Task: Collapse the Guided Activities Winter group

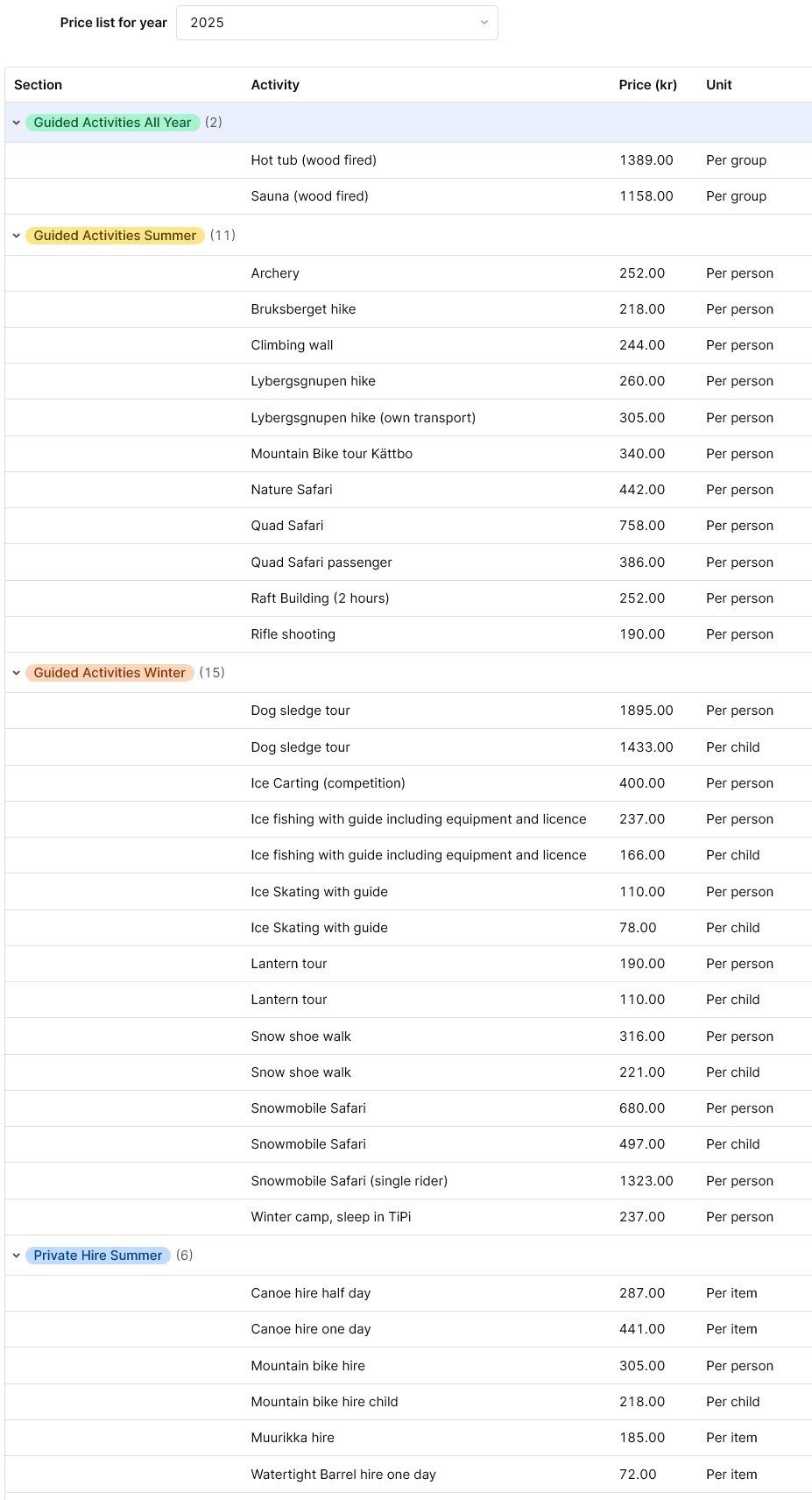Action: point(17,673)
